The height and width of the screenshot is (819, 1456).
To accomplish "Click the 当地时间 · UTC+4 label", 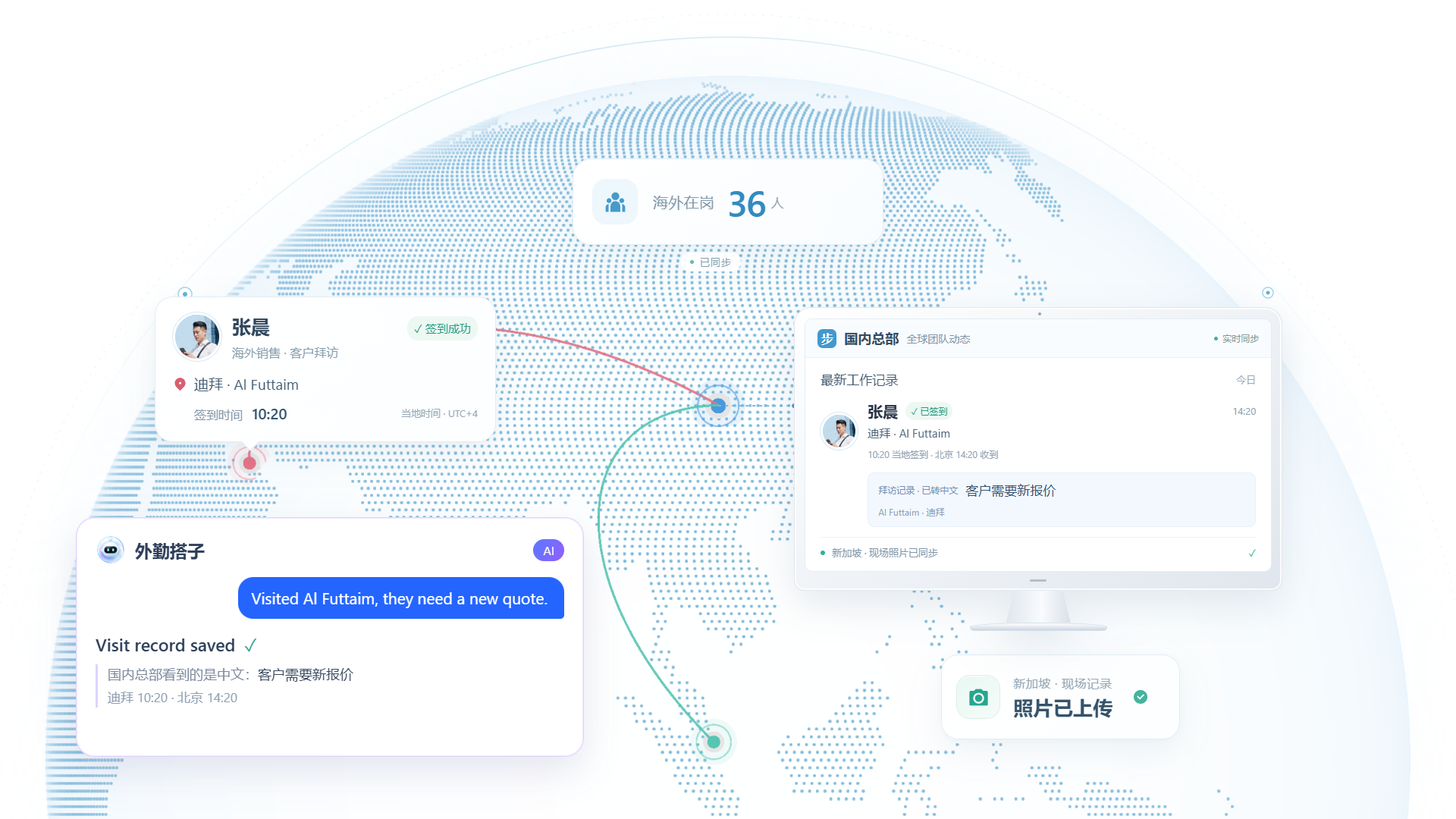I will pos(439,414).
